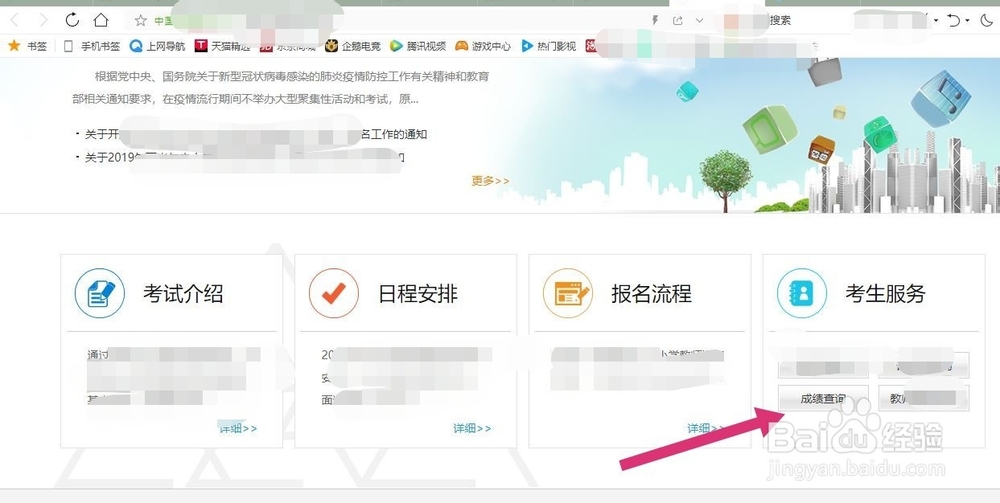
Task: Toggle night mode with the moon icon
Action: (x=986, y=20)
